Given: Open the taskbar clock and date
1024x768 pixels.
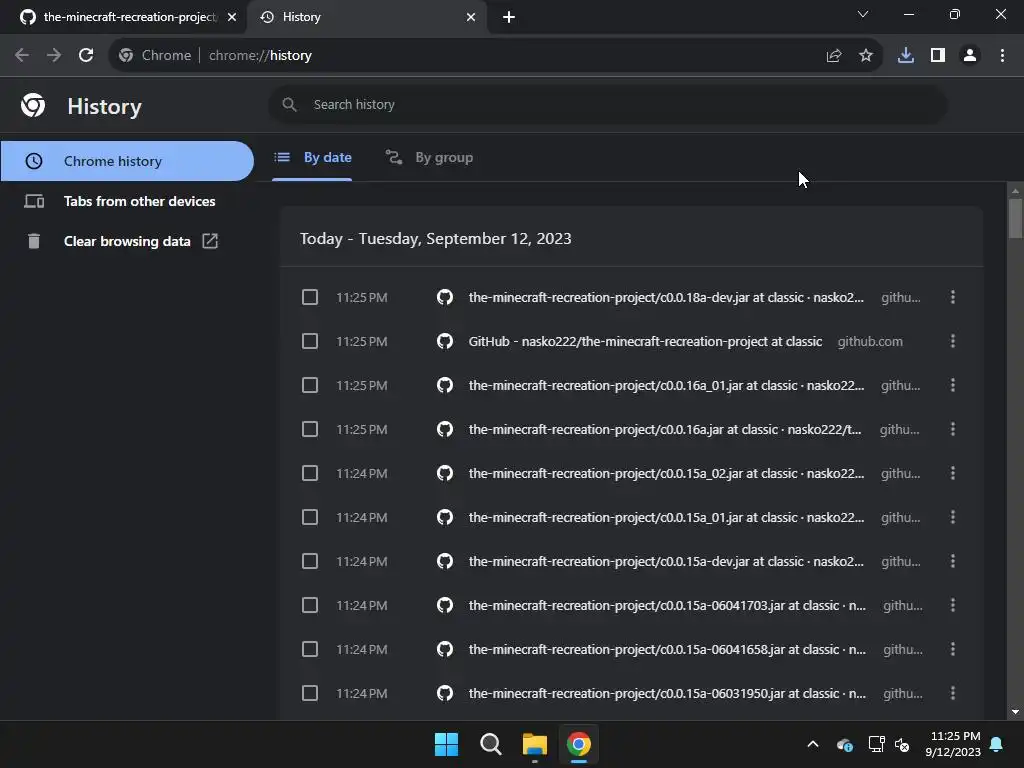Looking at the screenshot, I should (953, 744).
